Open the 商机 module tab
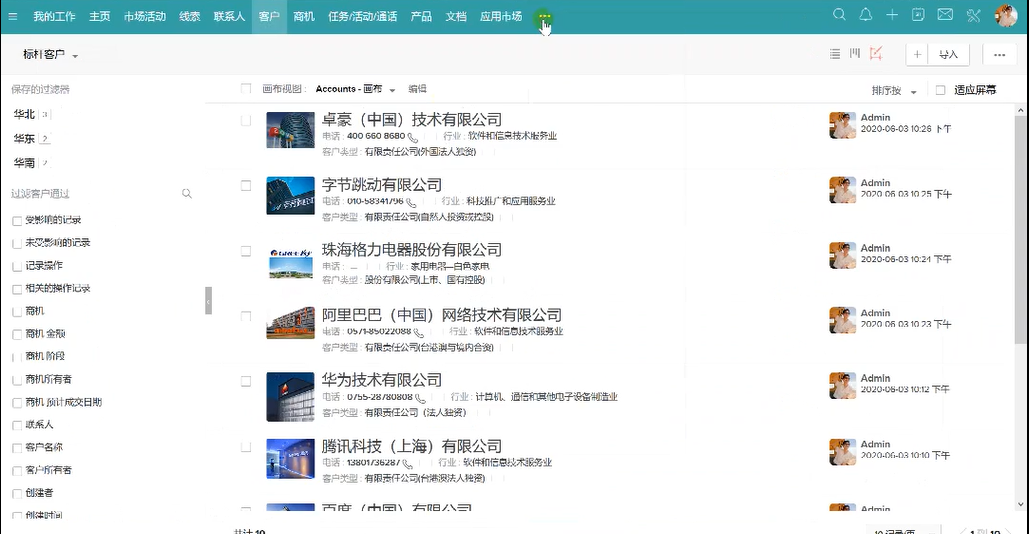The width and height of the screenshot is (1029, 534). pos(304,16)
